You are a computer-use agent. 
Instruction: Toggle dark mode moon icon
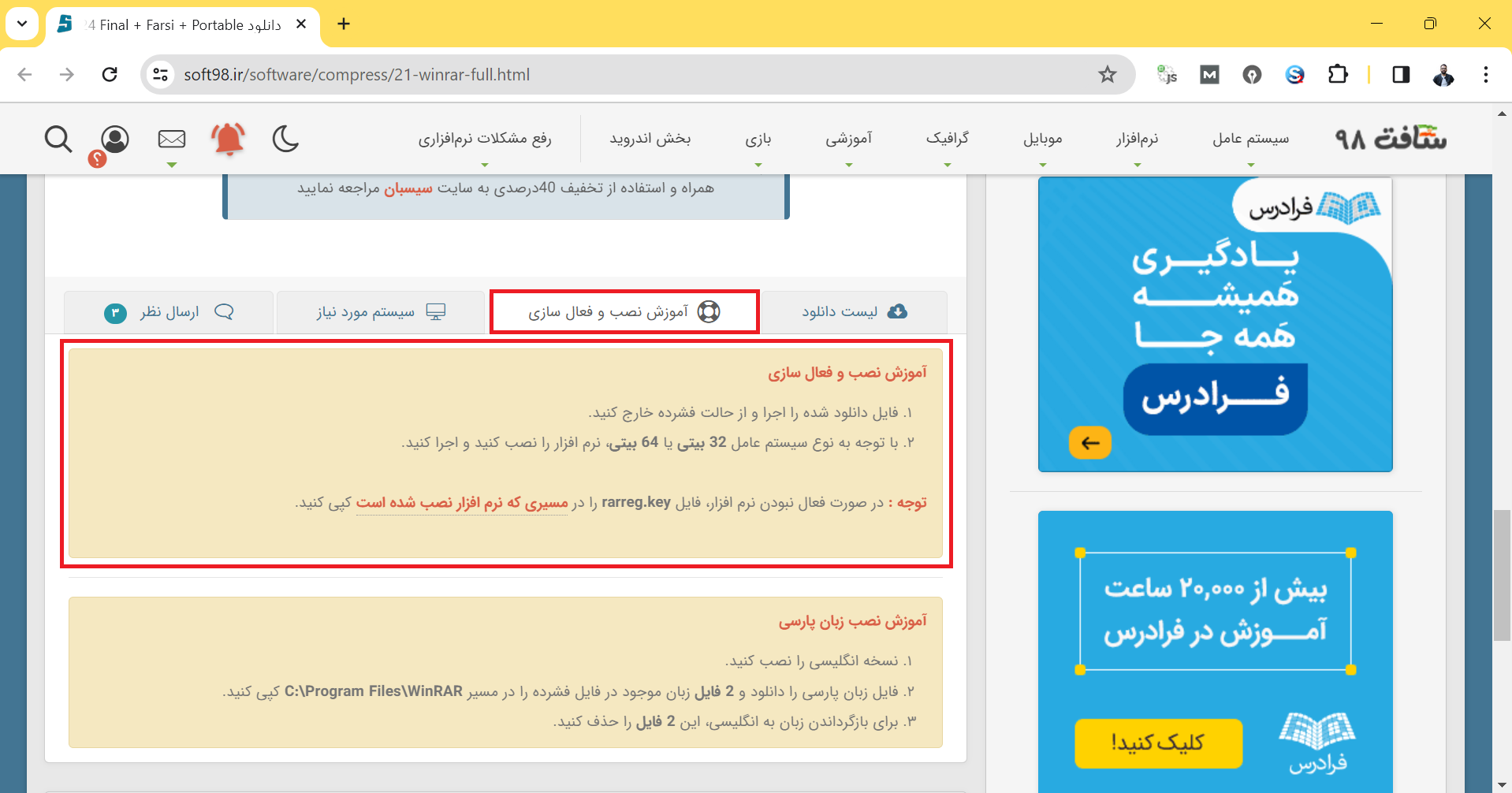coord(285,140)
